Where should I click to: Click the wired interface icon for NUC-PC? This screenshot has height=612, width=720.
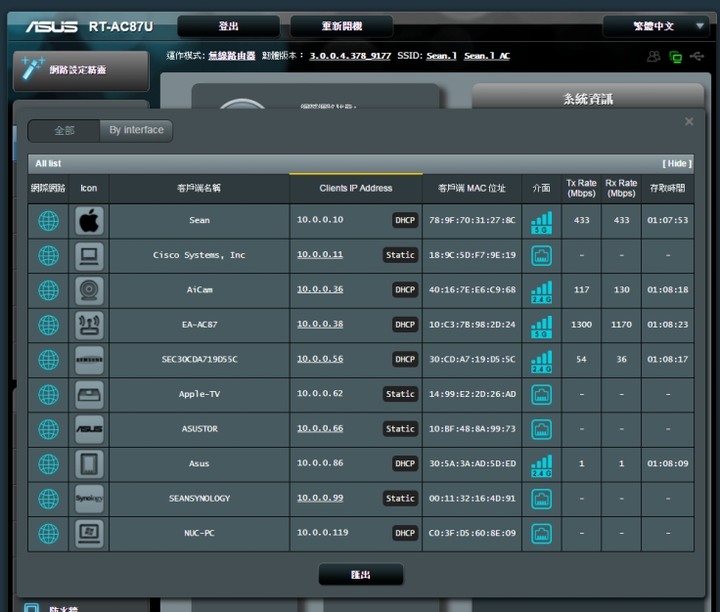pos(541,534)
